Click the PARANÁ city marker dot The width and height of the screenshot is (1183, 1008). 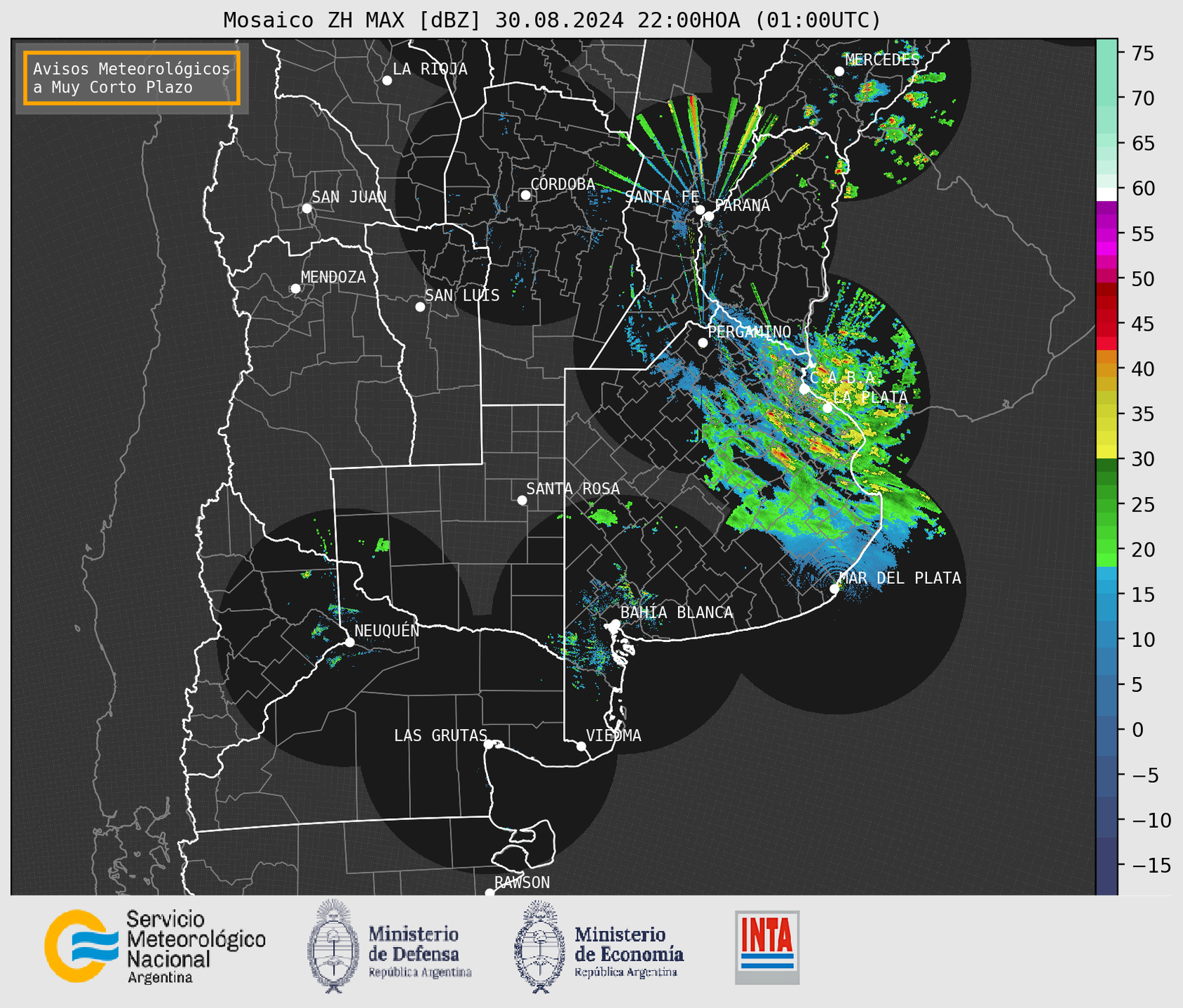pyautogui.click(x=709, y=216)
